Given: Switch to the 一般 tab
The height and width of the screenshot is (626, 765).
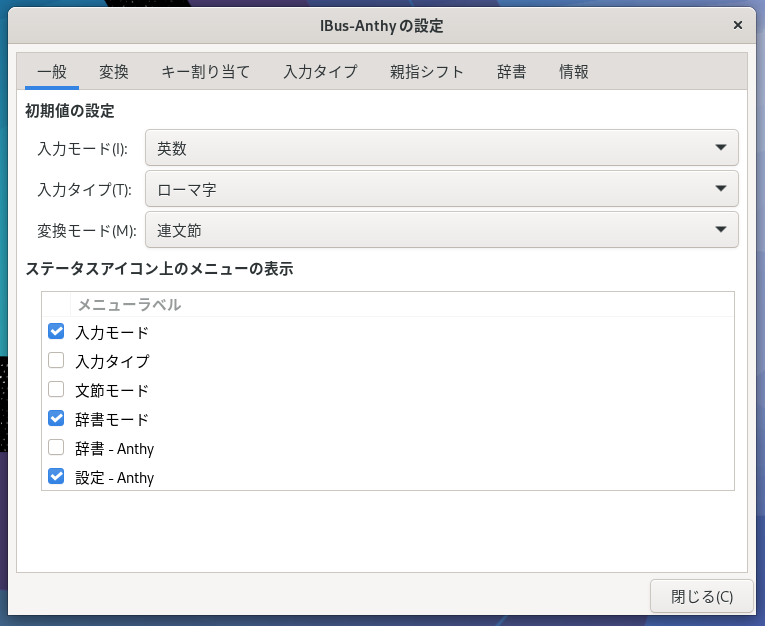Looking at the screenshot, I should tap(52, 72).
